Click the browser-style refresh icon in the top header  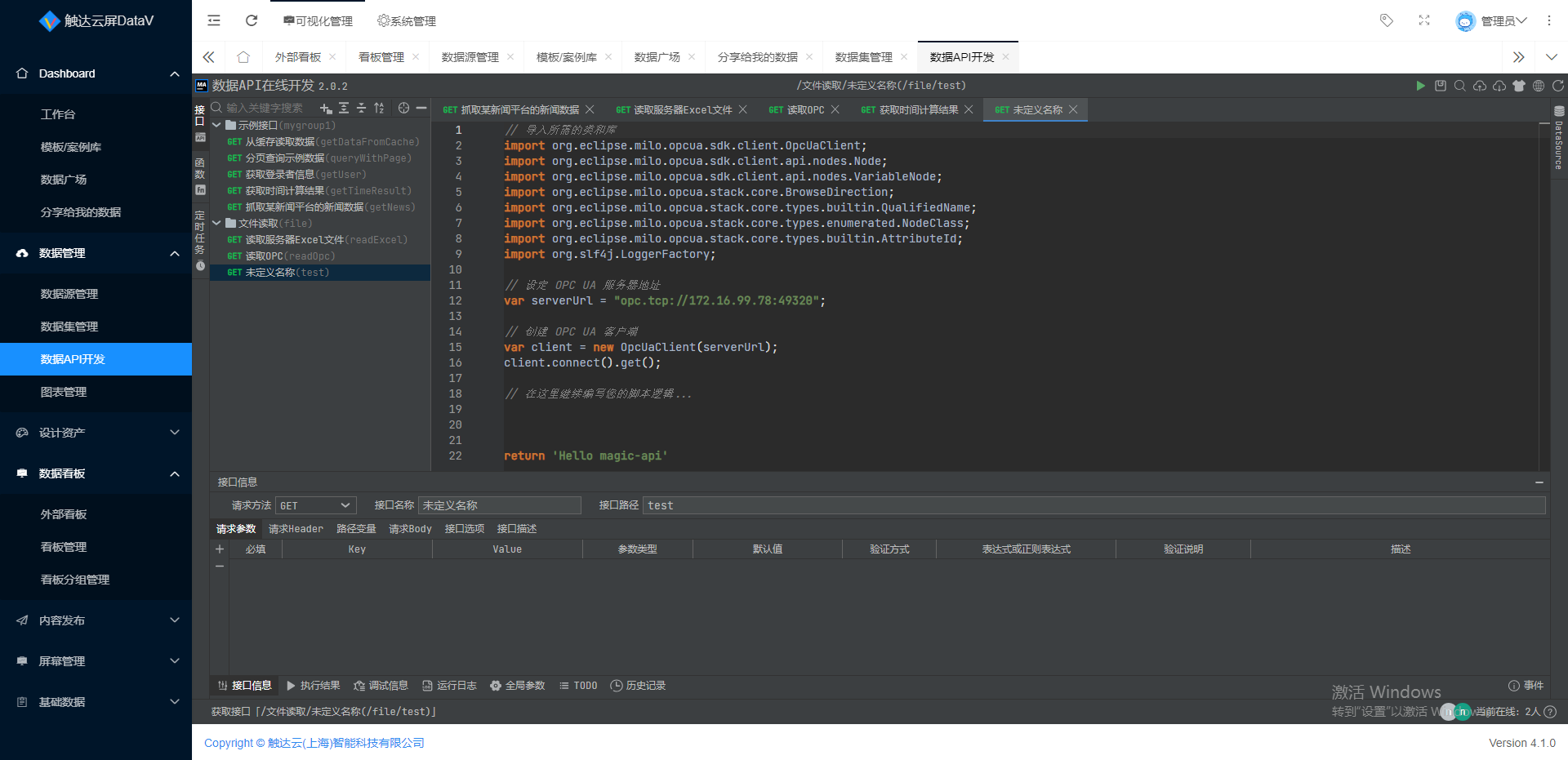coord(252,20)
